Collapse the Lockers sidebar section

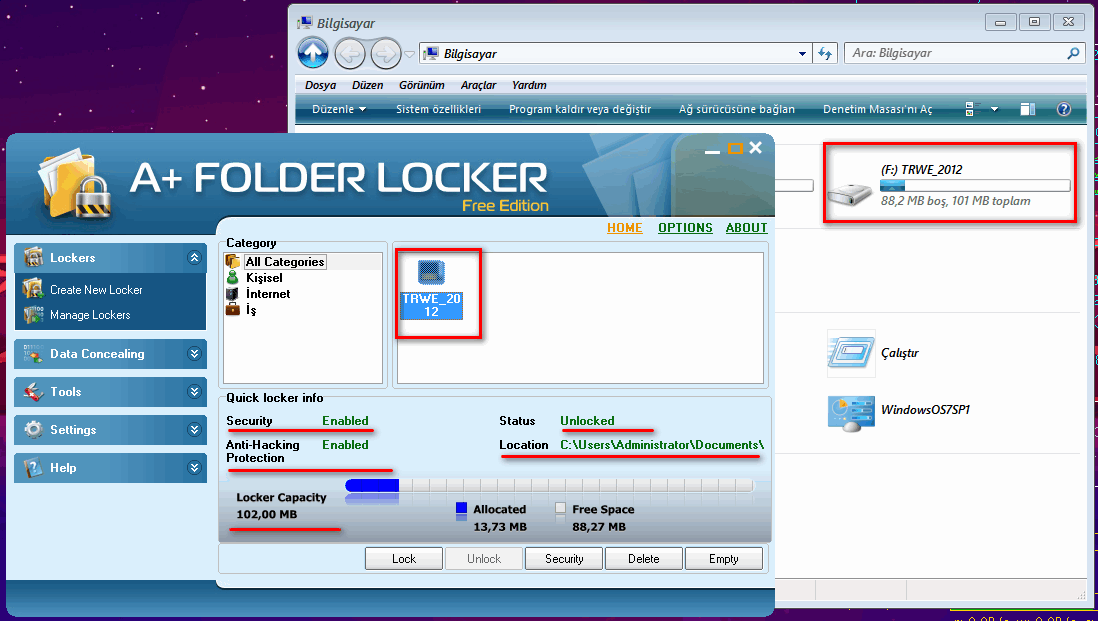[194, 258]
